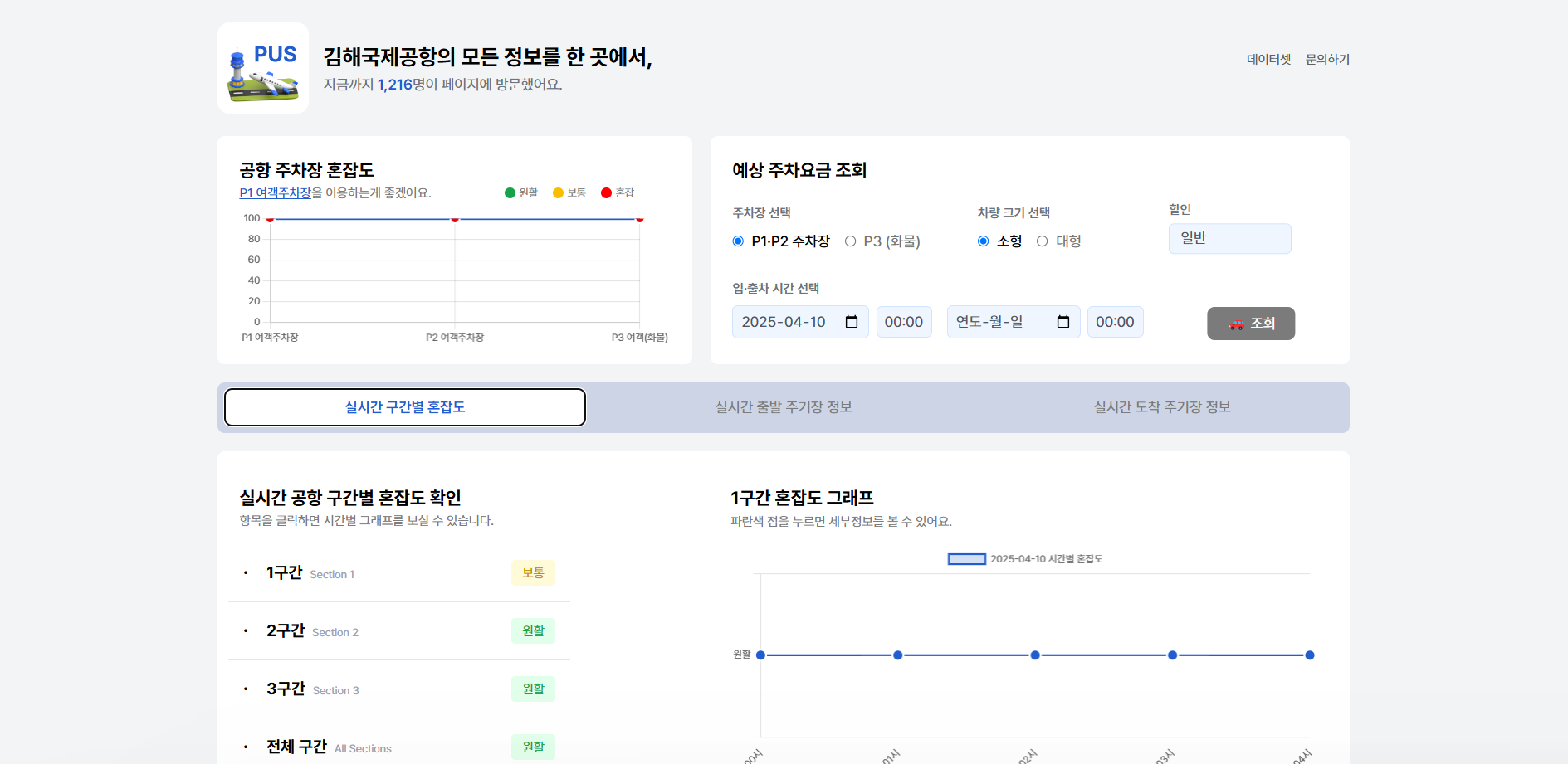1568x764 pixels.
Task: Click the yellow 보통 legend dot
Action: point(558,193)
